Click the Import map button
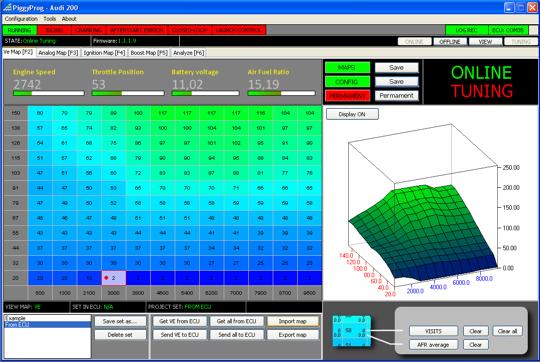The image size is (540, 362). pos(293,321)
